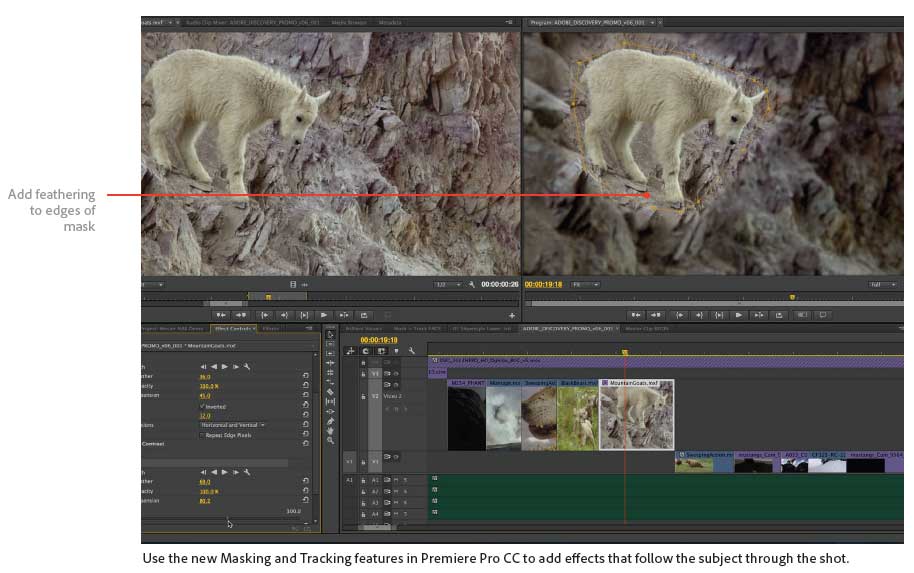Reset the first mask's Feather value
Viewport: 914px width, 573px height.
click(305, 377)
